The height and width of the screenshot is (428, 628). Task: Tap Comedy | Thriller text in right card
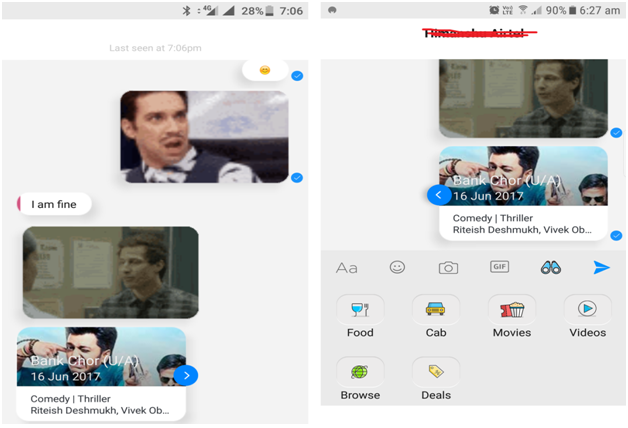coord(493,218)
